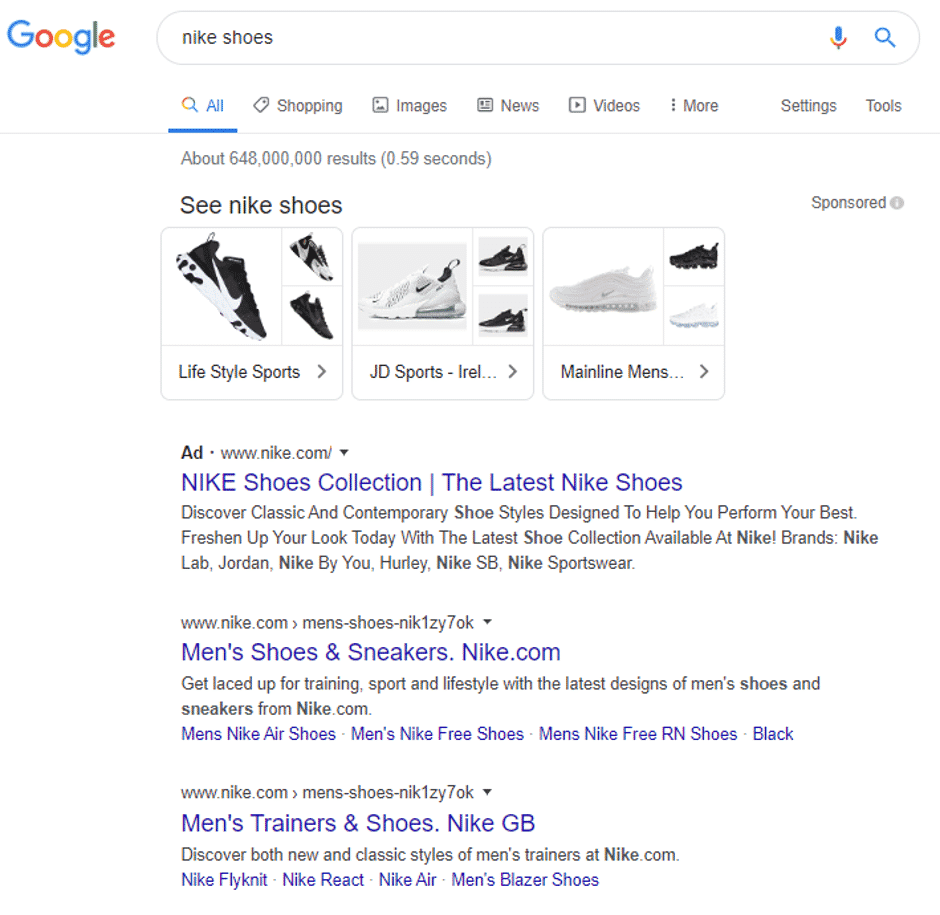Open Men's Trainers & Shoes Nike GB link
Image resolution: width=940 pixels, height=915 pixels.
click(358, 824)
